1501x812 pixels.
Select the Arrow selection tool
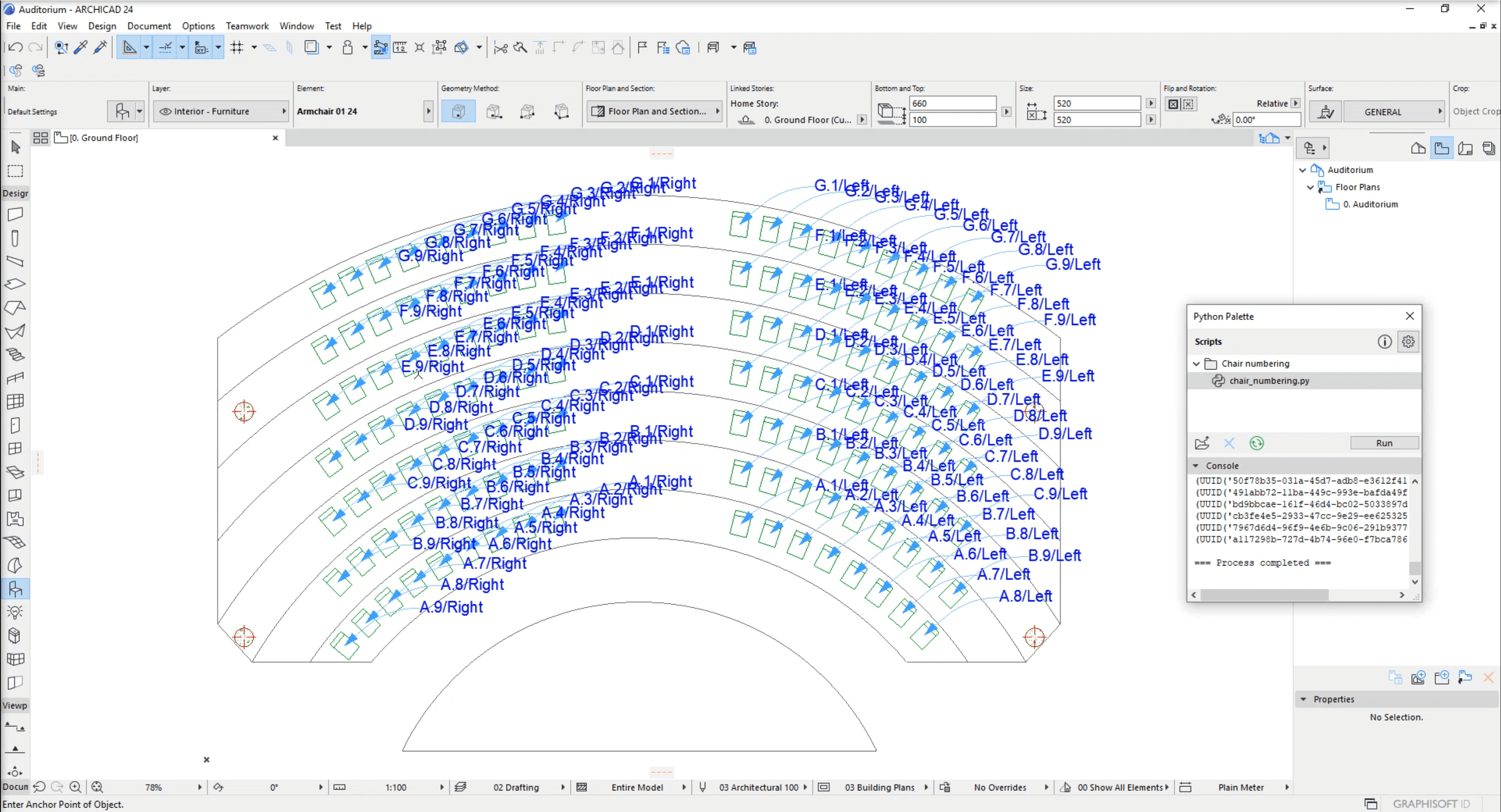(16, 147)
